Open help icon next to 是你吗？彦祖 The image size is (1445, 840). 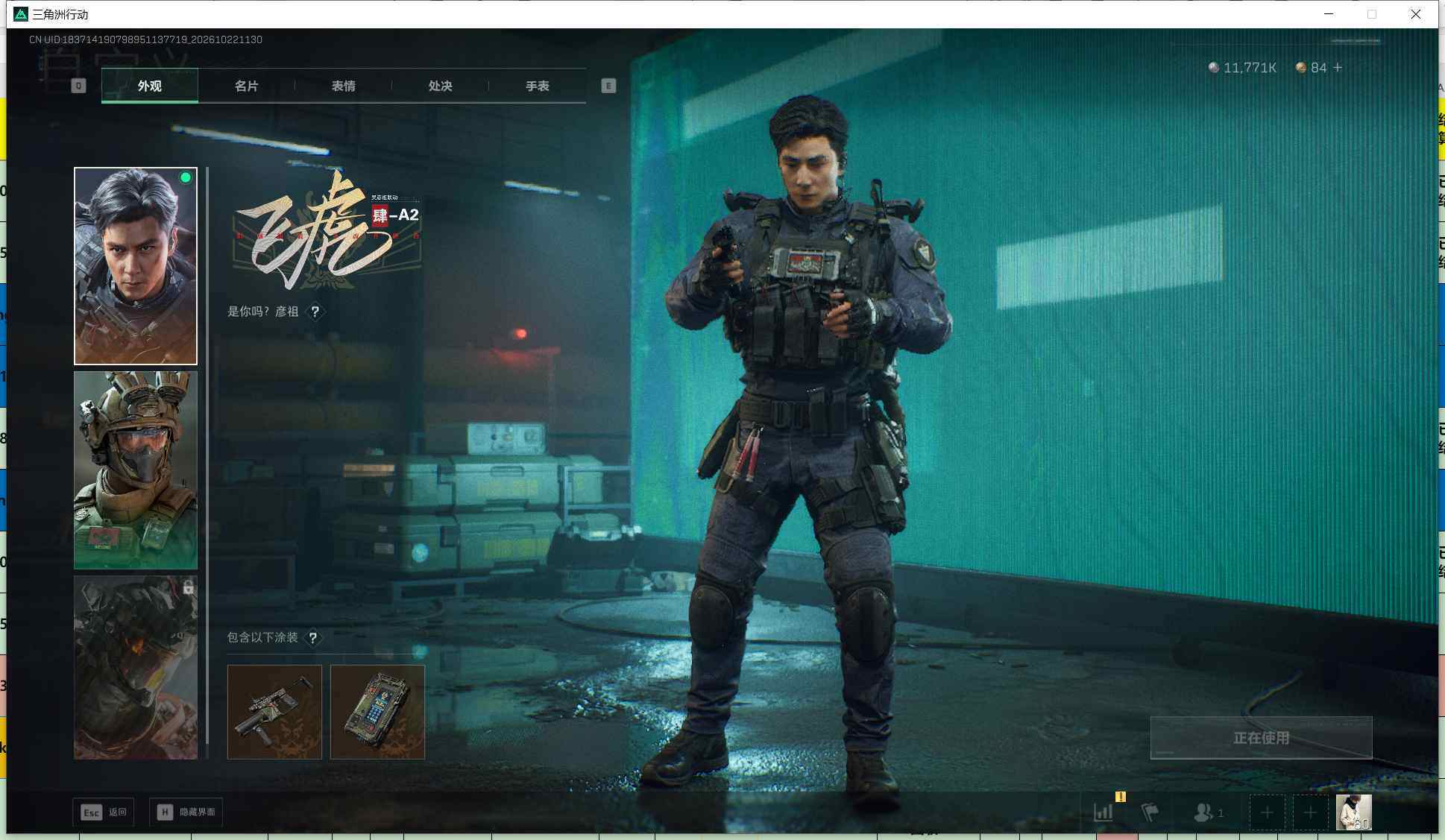pos(315,312)
